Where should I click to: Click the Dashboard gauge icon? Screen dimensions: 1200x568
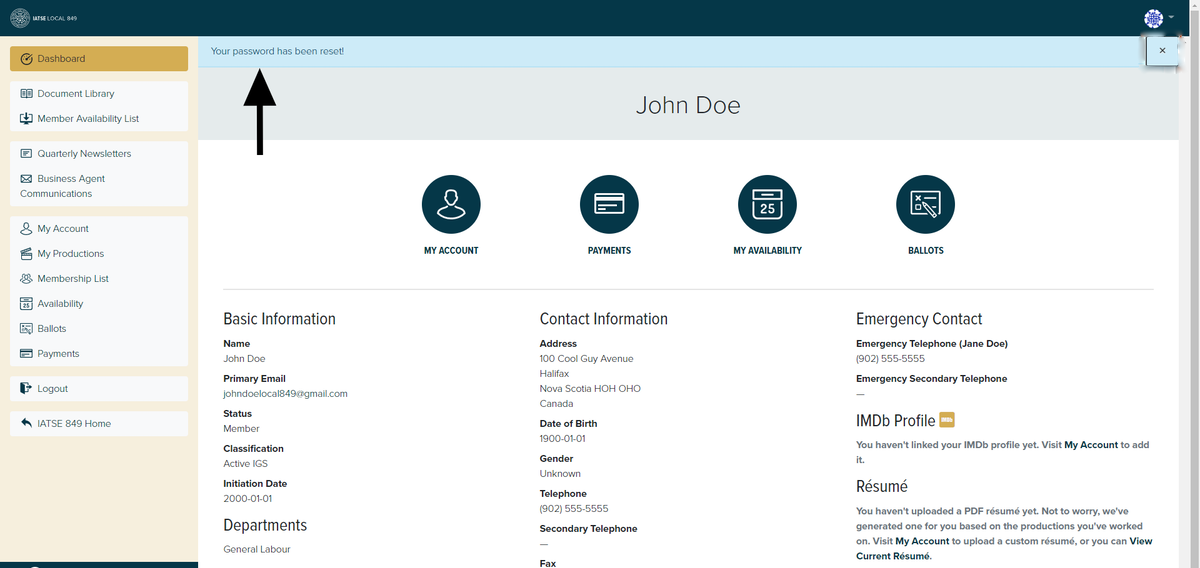(x=27, y=59)
